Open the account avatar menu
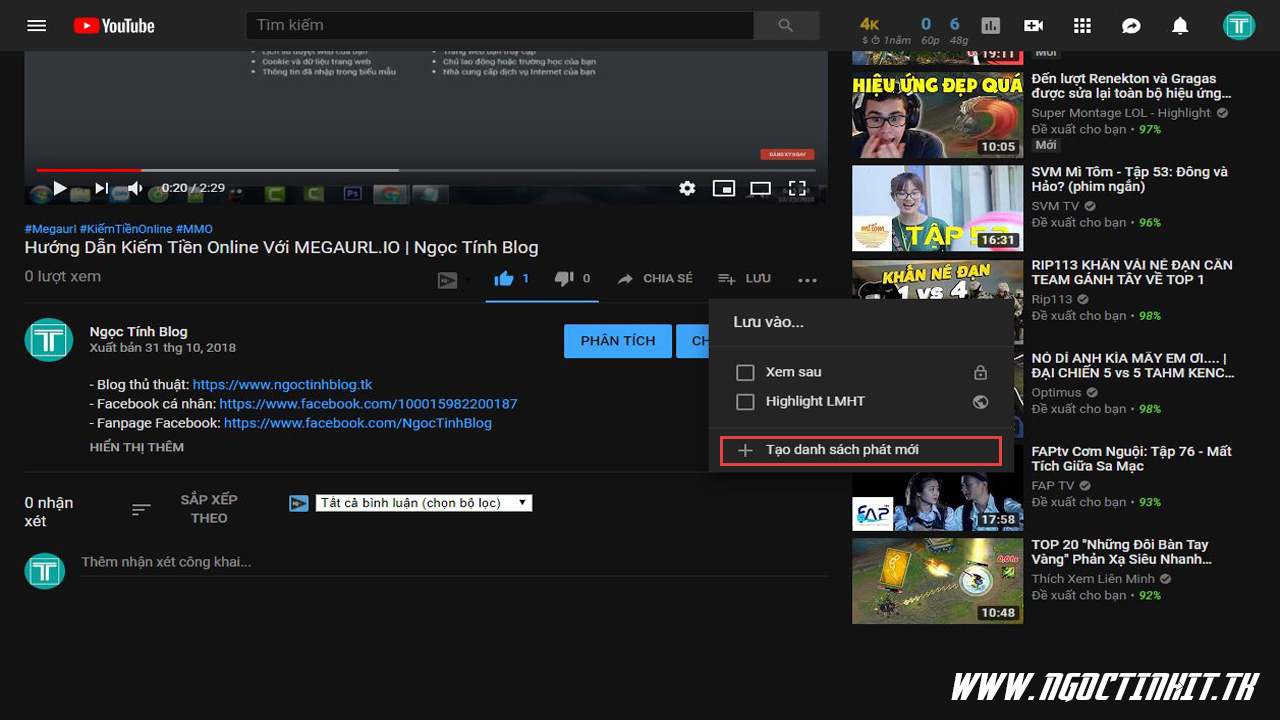1280x720 pixels. 1239,26
